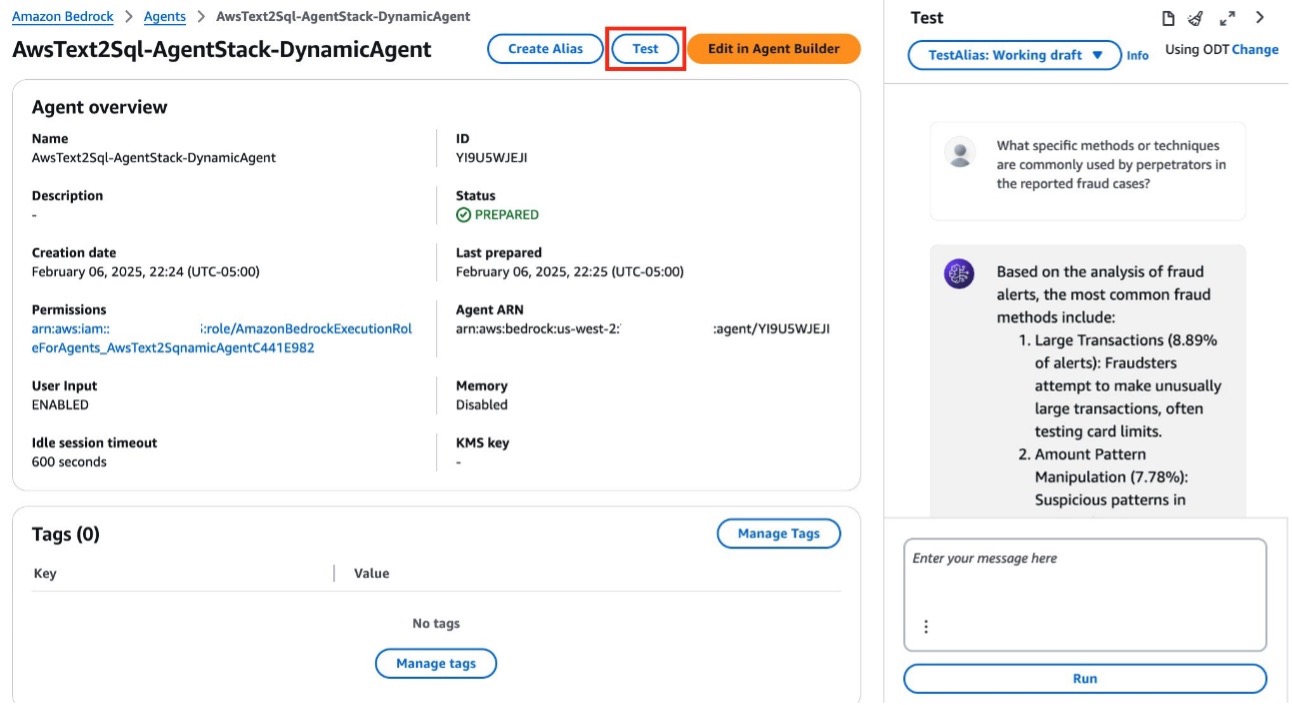Click the Agent ARN value

tap(643, 329)
